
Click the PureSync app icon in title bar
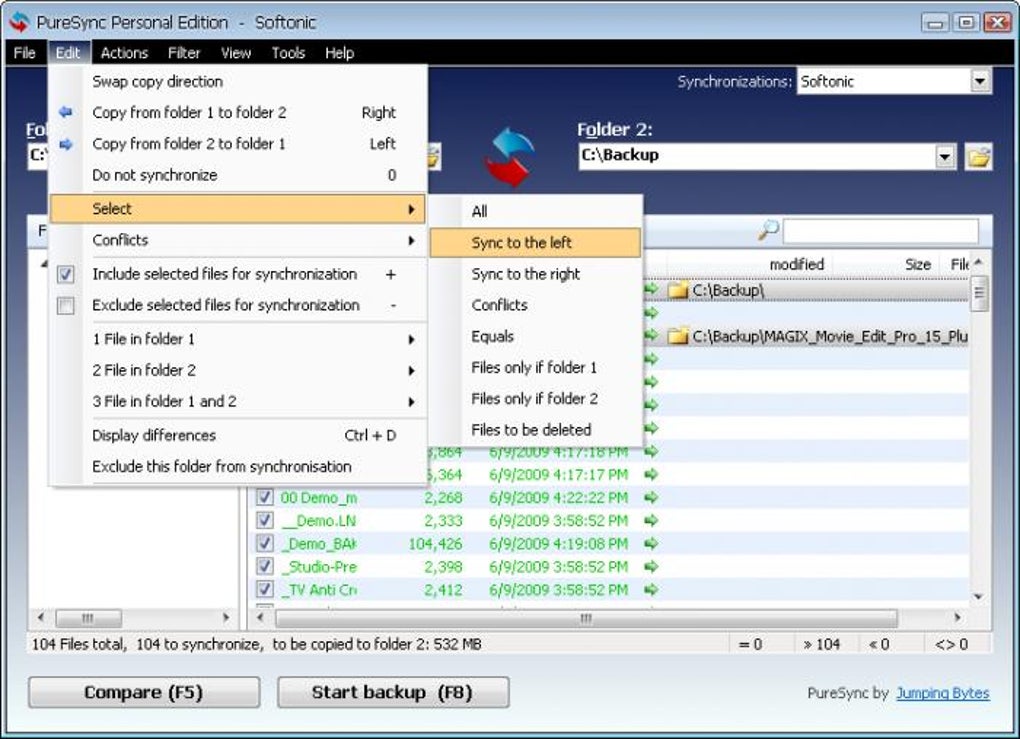click(x=19, y=21)
